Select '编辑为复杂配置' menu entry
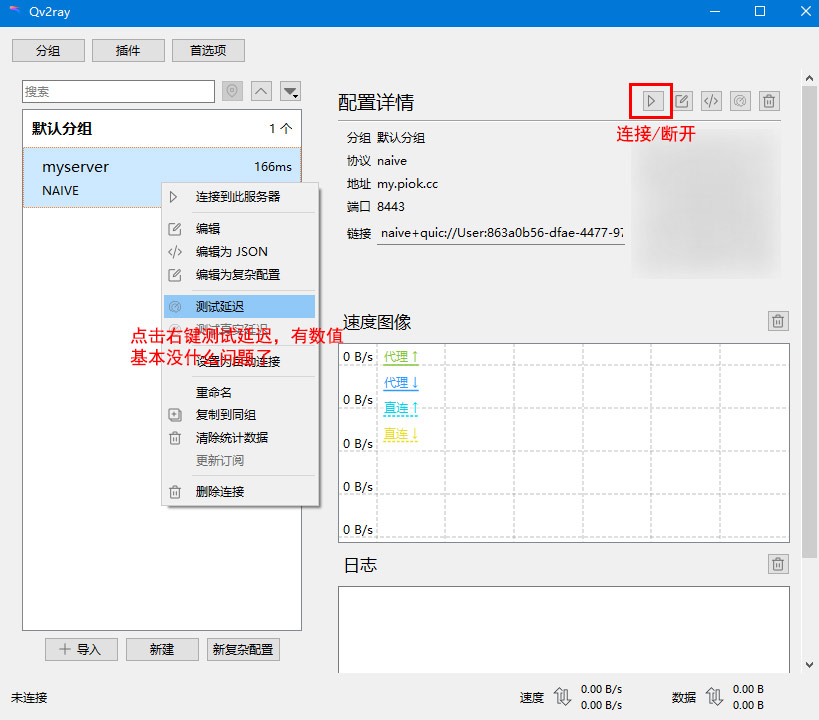Screen dimensions: 819x720 240,274
